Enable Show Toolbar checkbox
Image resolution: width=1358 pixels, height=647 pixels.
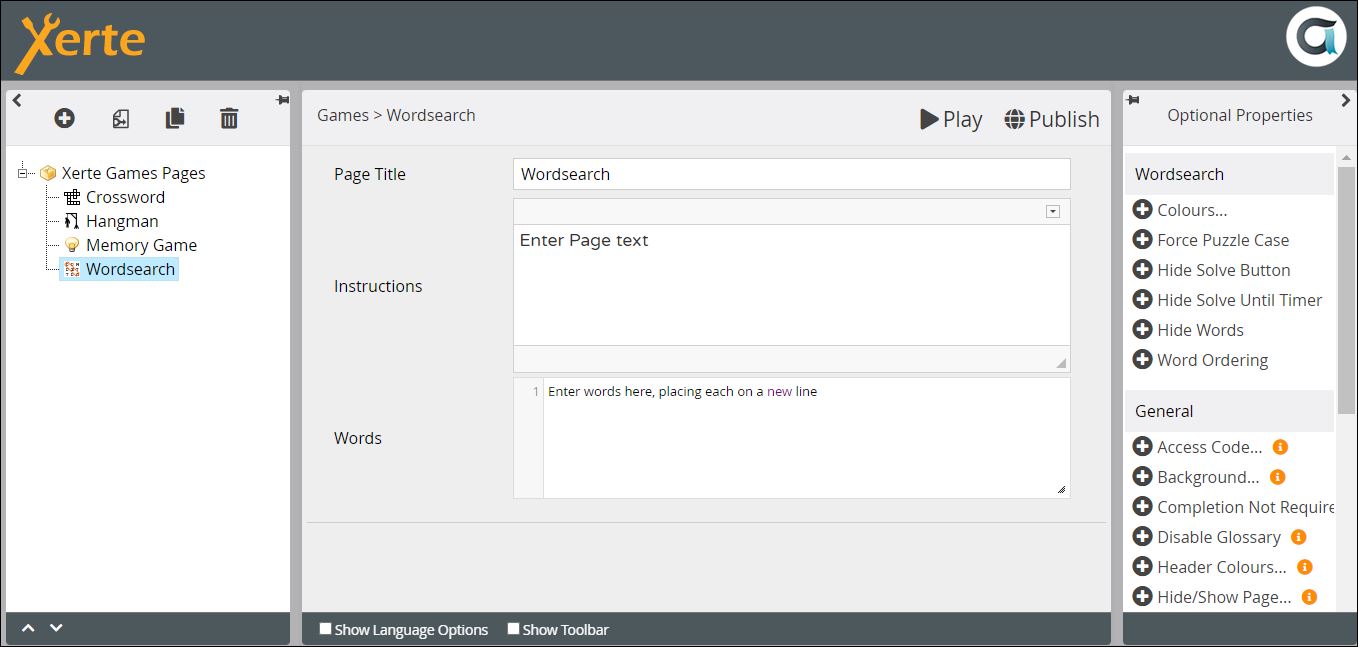[x=513, y=629]
